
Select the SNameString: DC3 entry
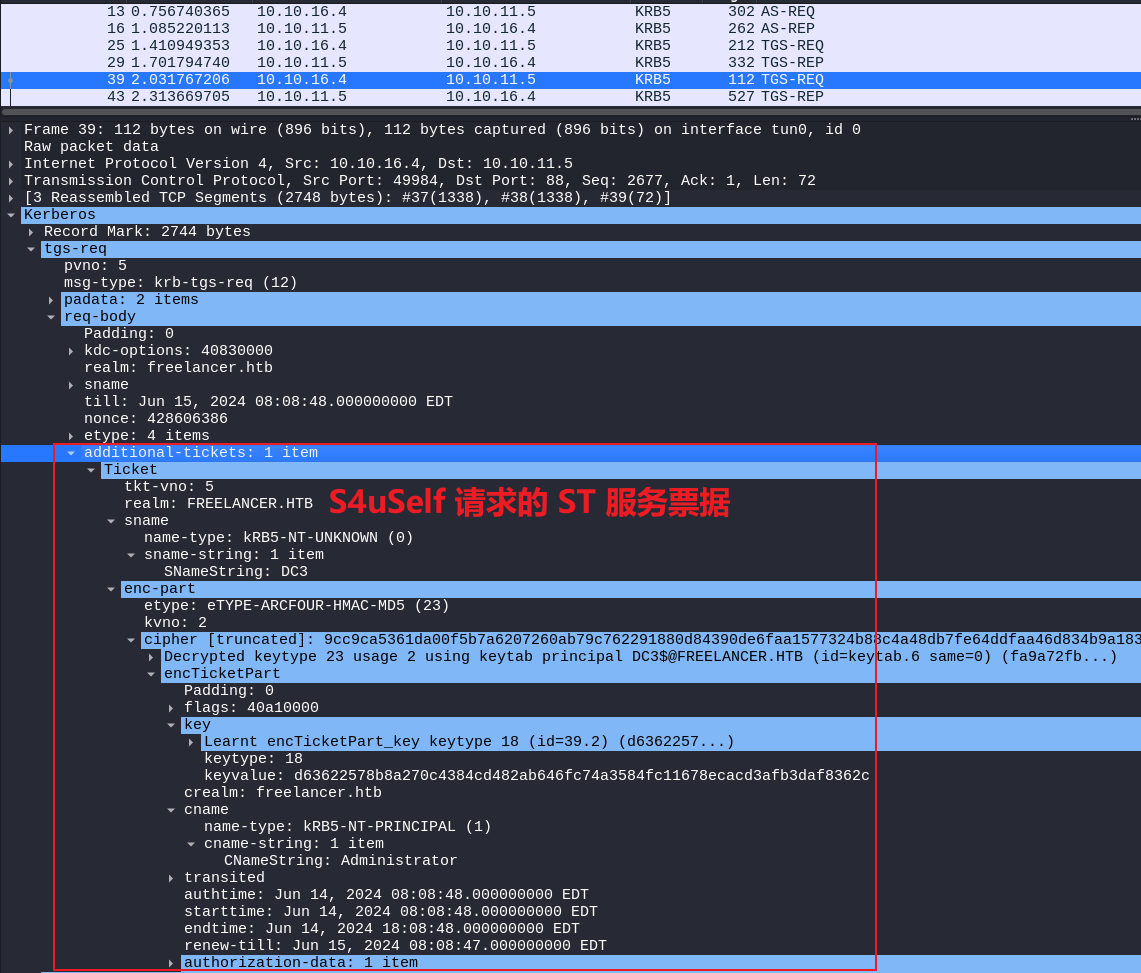point(235,572)
